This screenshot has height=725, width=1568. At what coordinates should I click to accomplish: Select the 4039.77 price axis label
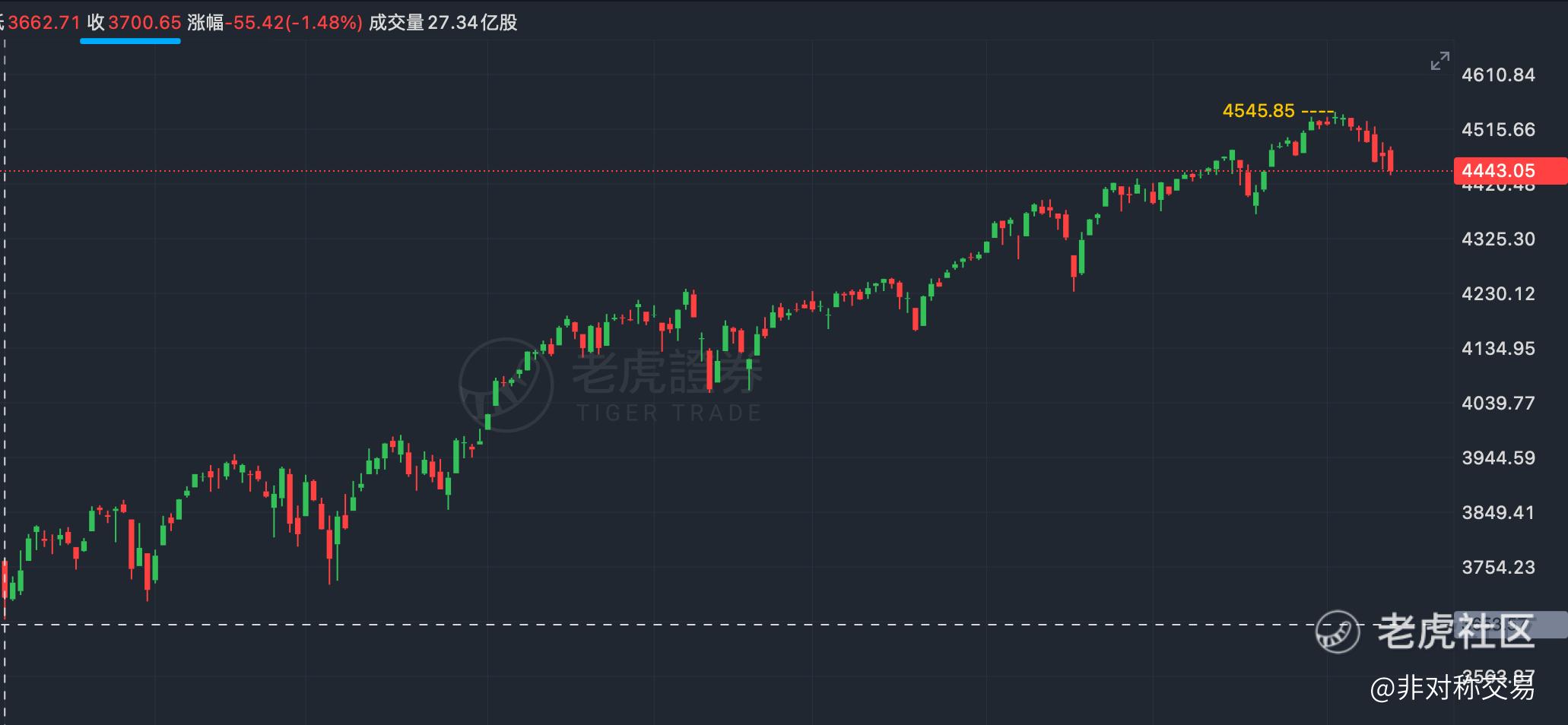(1498, 403)
